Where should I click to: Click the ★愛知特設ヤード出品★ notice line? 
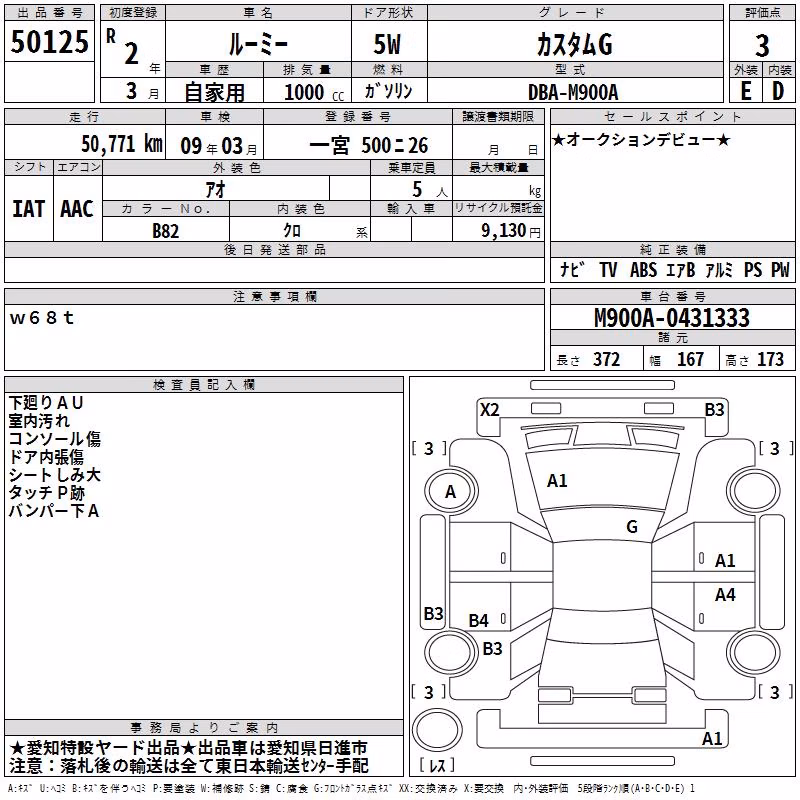188,748
